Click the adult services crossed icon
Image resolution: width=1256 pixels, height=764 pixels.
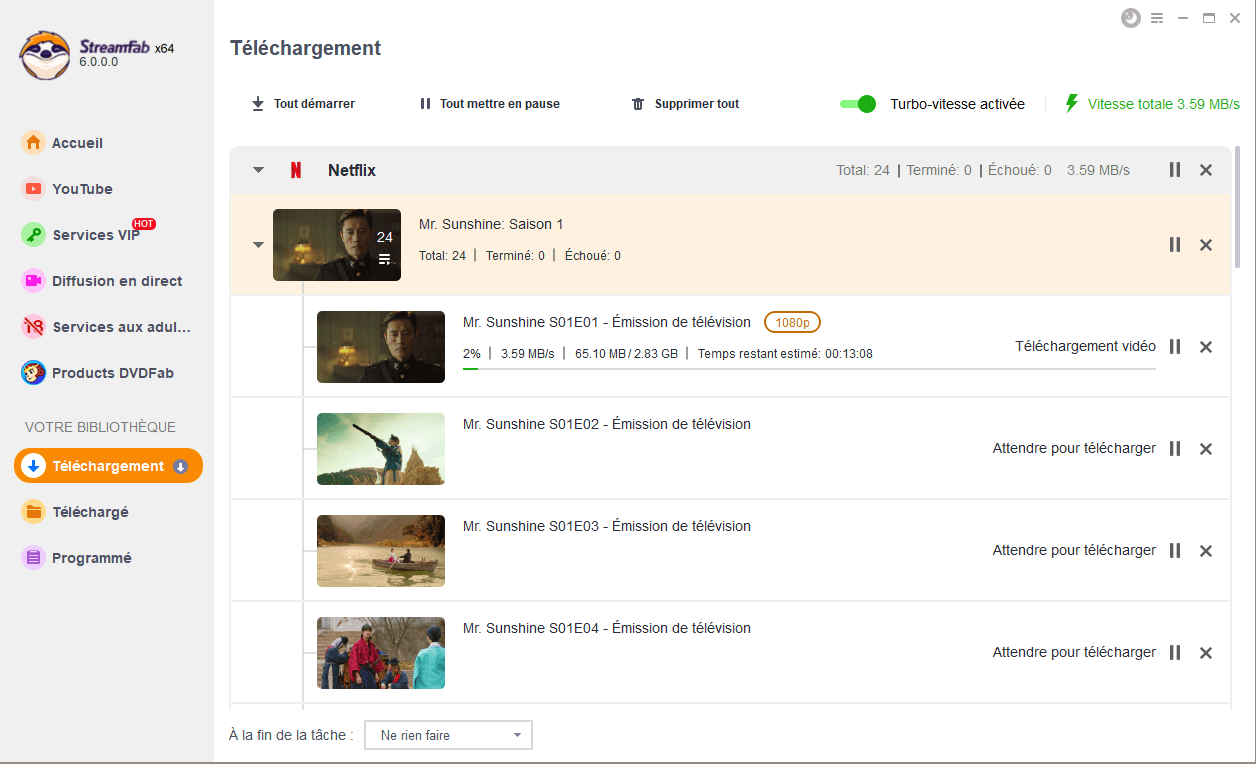pos(34,327)
